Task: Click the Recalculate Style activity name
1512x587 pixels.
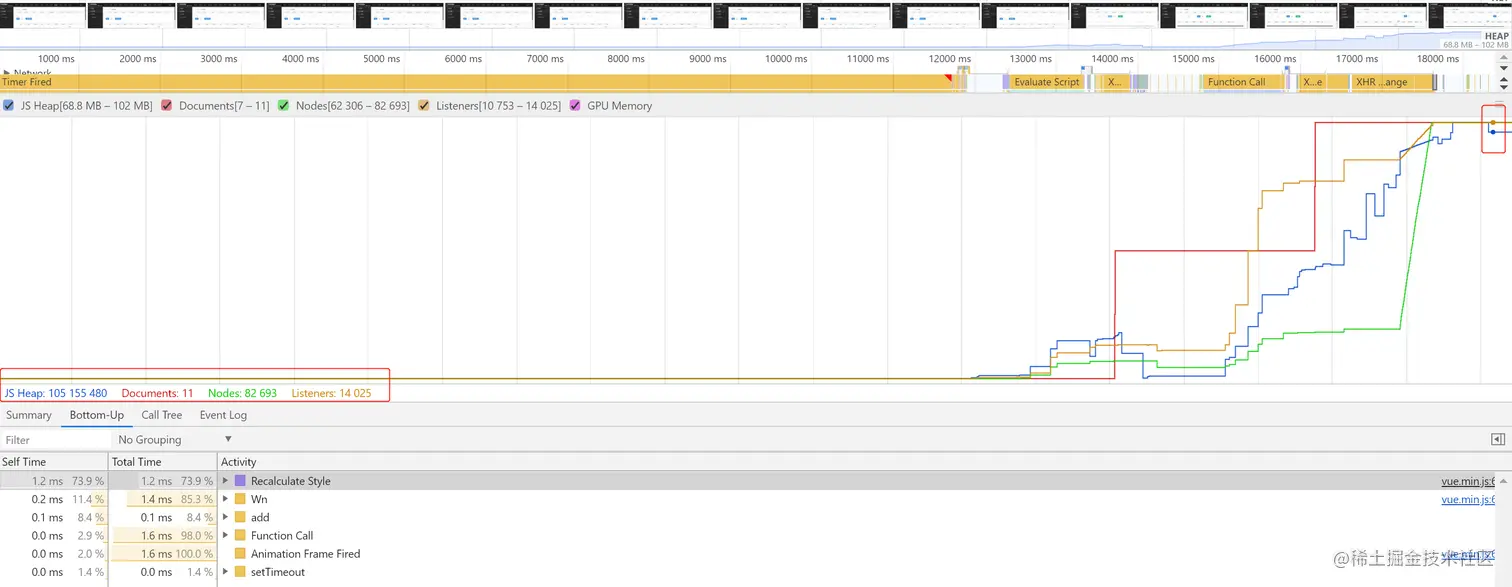Action: pyautogui.click(x=290, y=481)
